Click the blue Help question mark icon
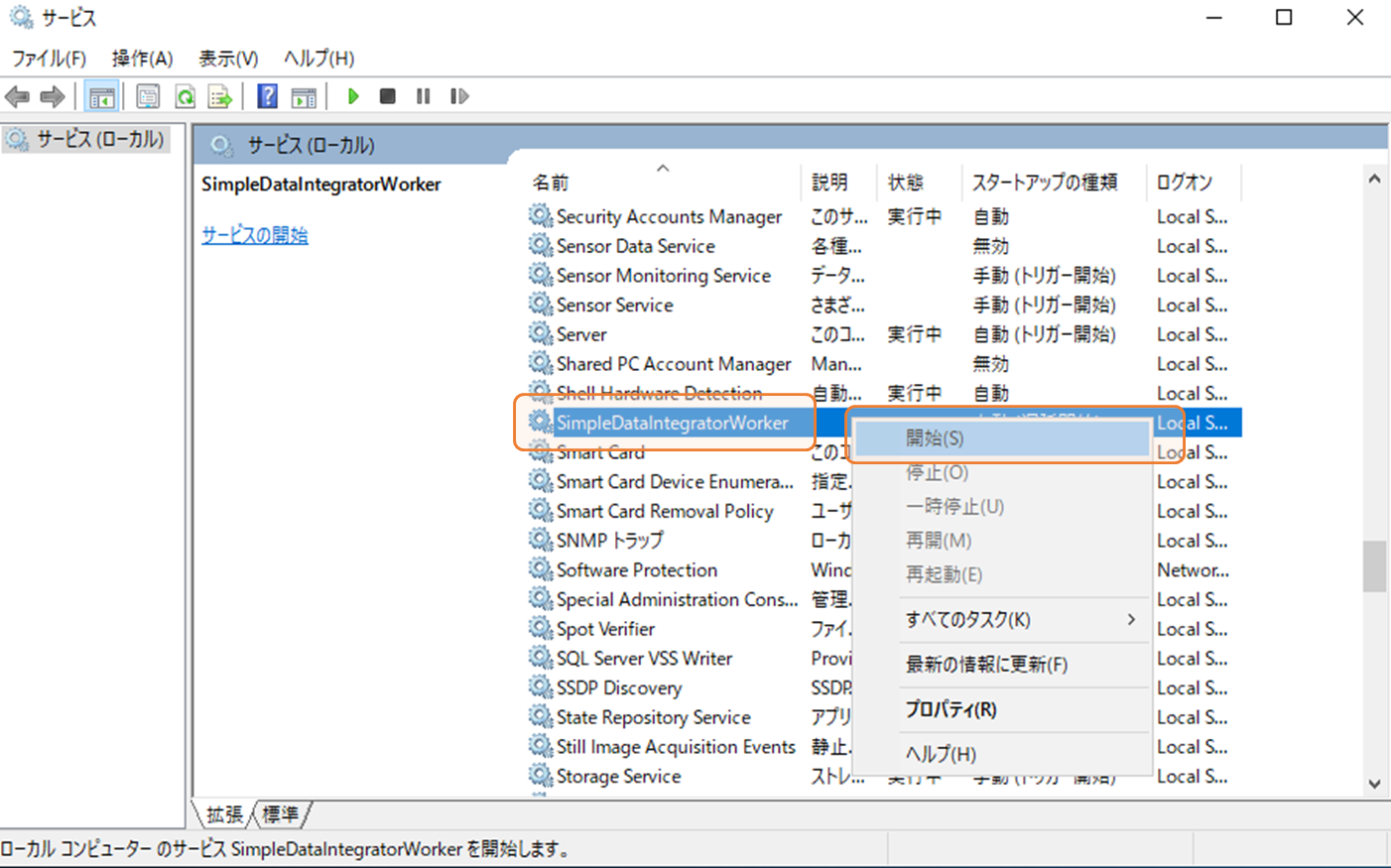 tap(268, 96)
